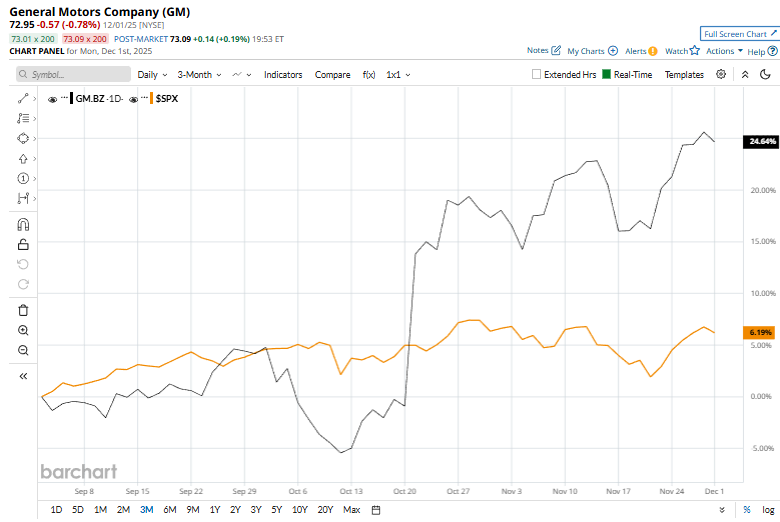
Task: Zoom out on the chart
Action: pos(23,350)
